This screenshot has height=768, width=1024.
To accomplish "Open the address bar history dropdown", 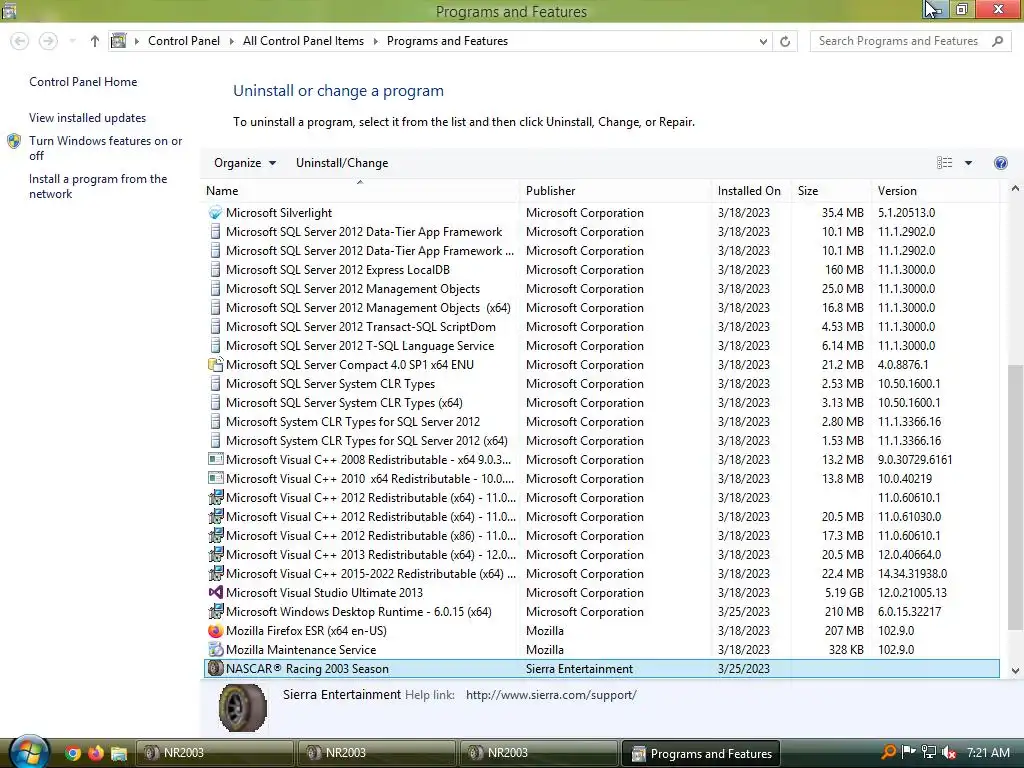I will click(x=763, y=41).
